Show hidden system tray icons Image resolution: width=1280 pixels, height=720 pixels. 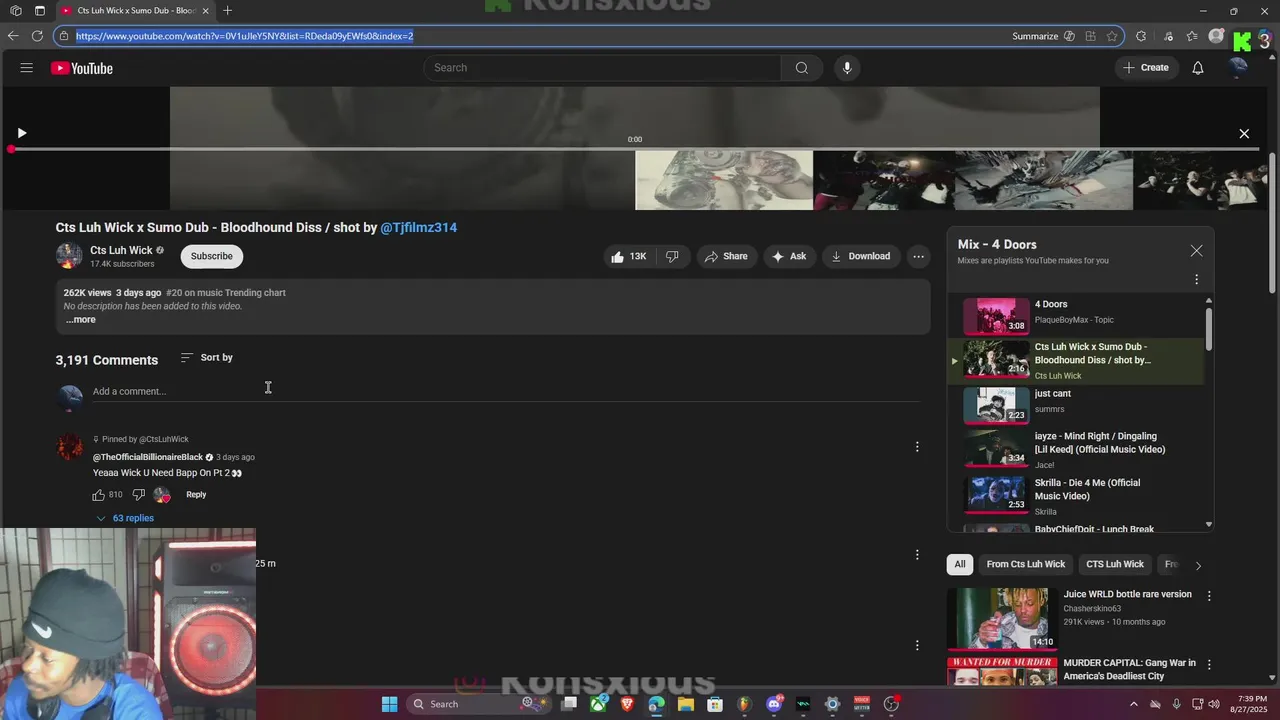tap(1133, 704)
